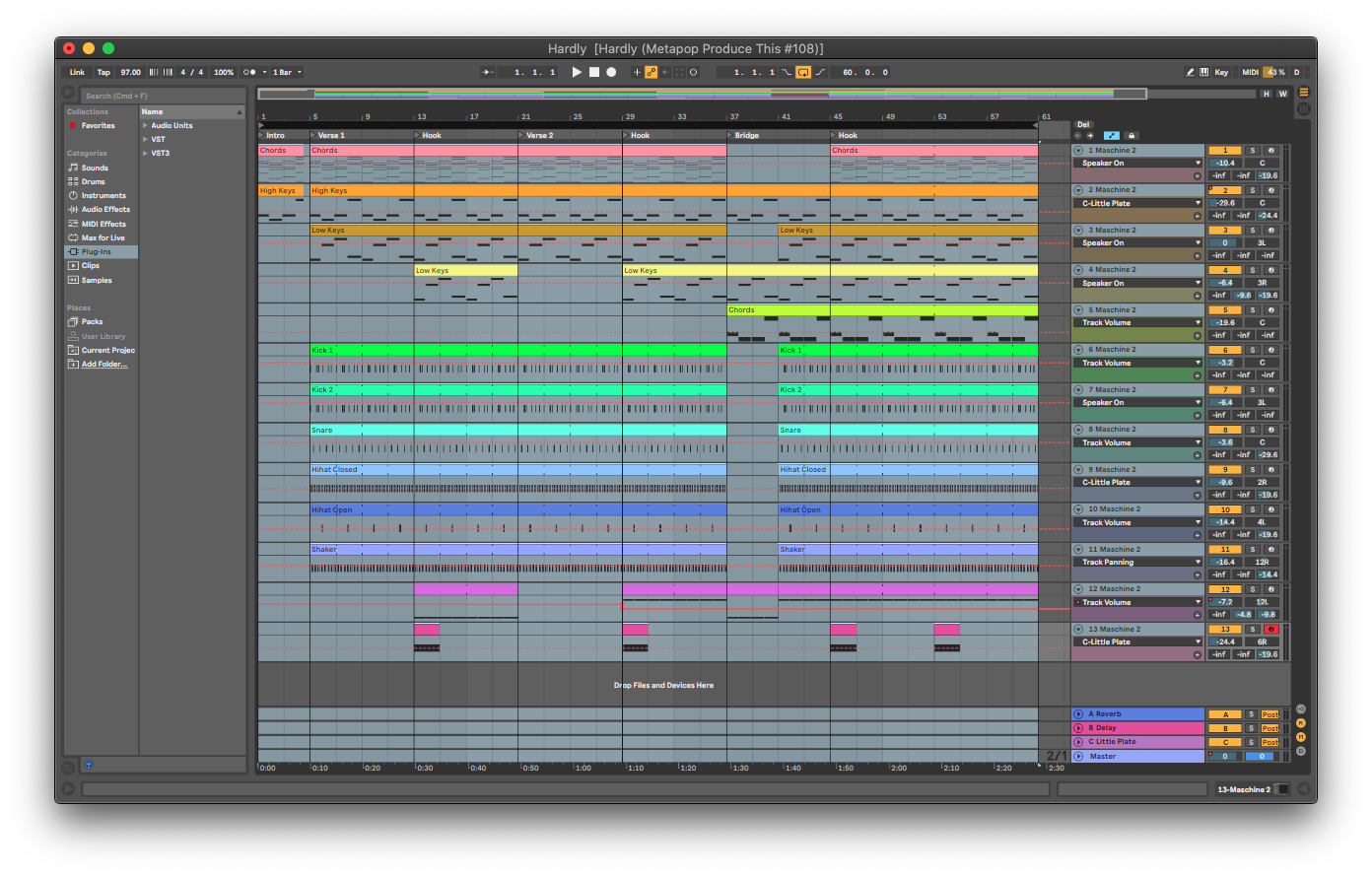
Task: Enable Draw Mode pencil icon
Action: click(1190, 72)
